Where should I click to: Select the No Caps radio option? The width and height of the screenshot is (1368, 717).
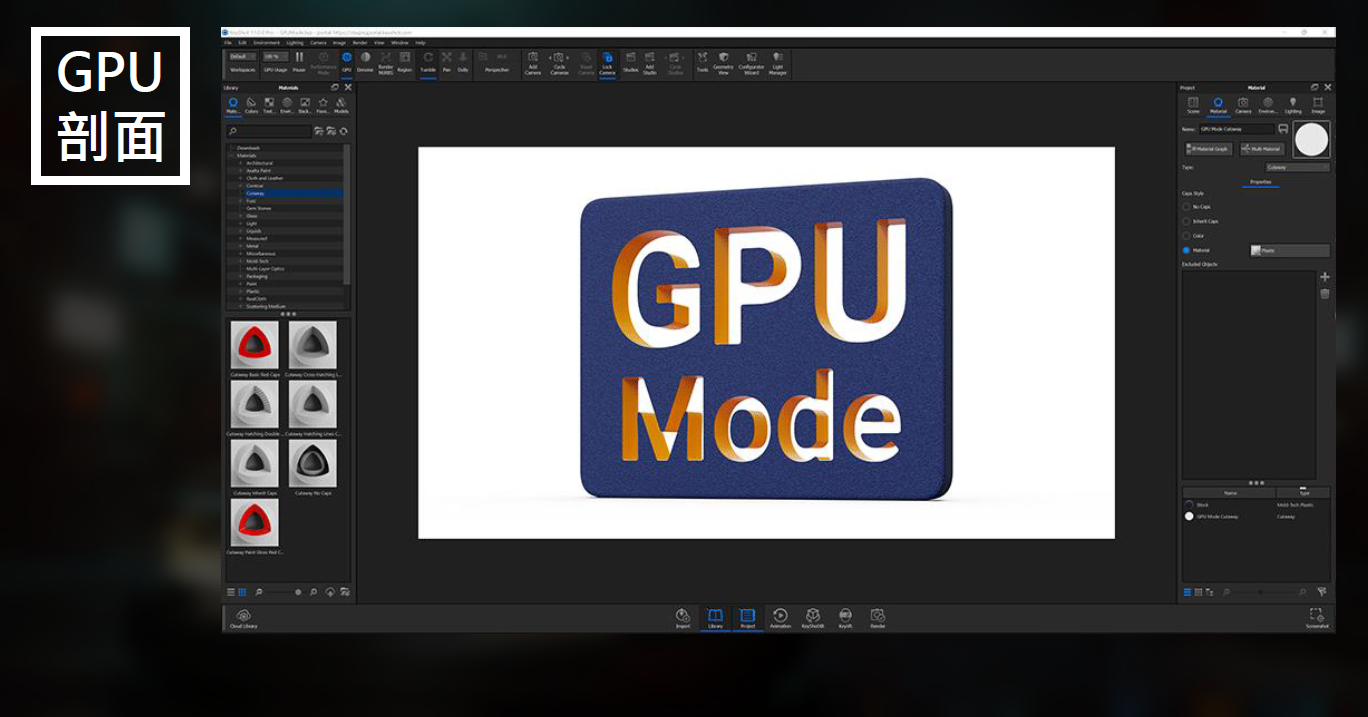coord(1187,207)
